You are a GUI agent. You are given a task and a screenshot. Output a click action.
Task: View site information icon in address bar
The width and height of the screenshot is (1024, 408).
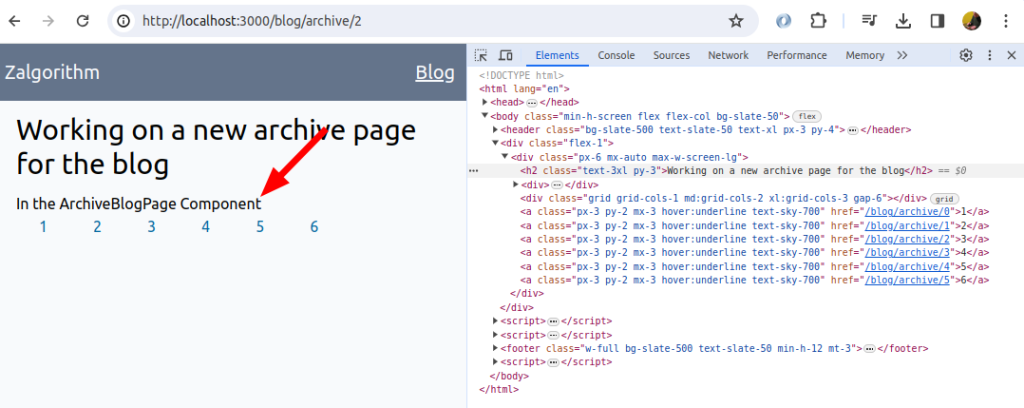[x=123, y=21]
